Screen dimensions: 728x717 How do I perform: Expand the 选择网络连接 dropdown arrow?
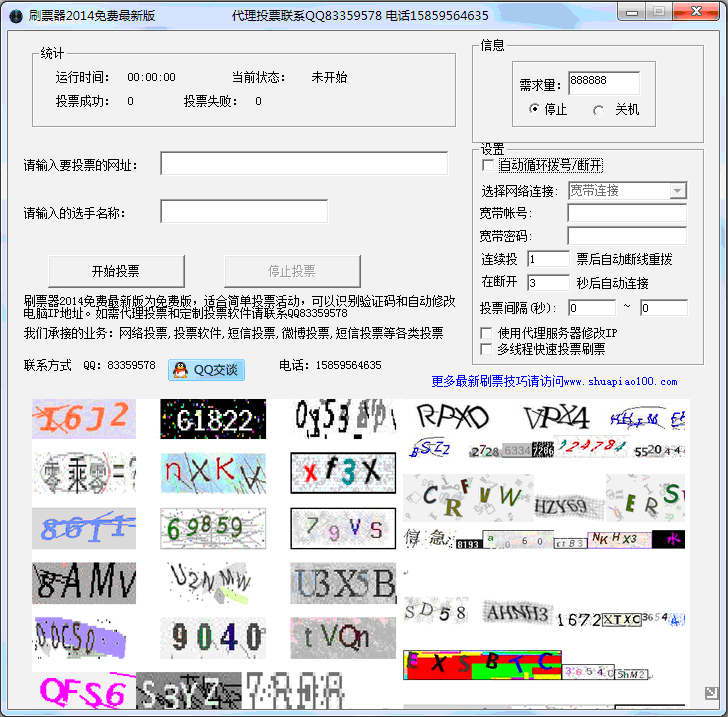pos(677,190)
